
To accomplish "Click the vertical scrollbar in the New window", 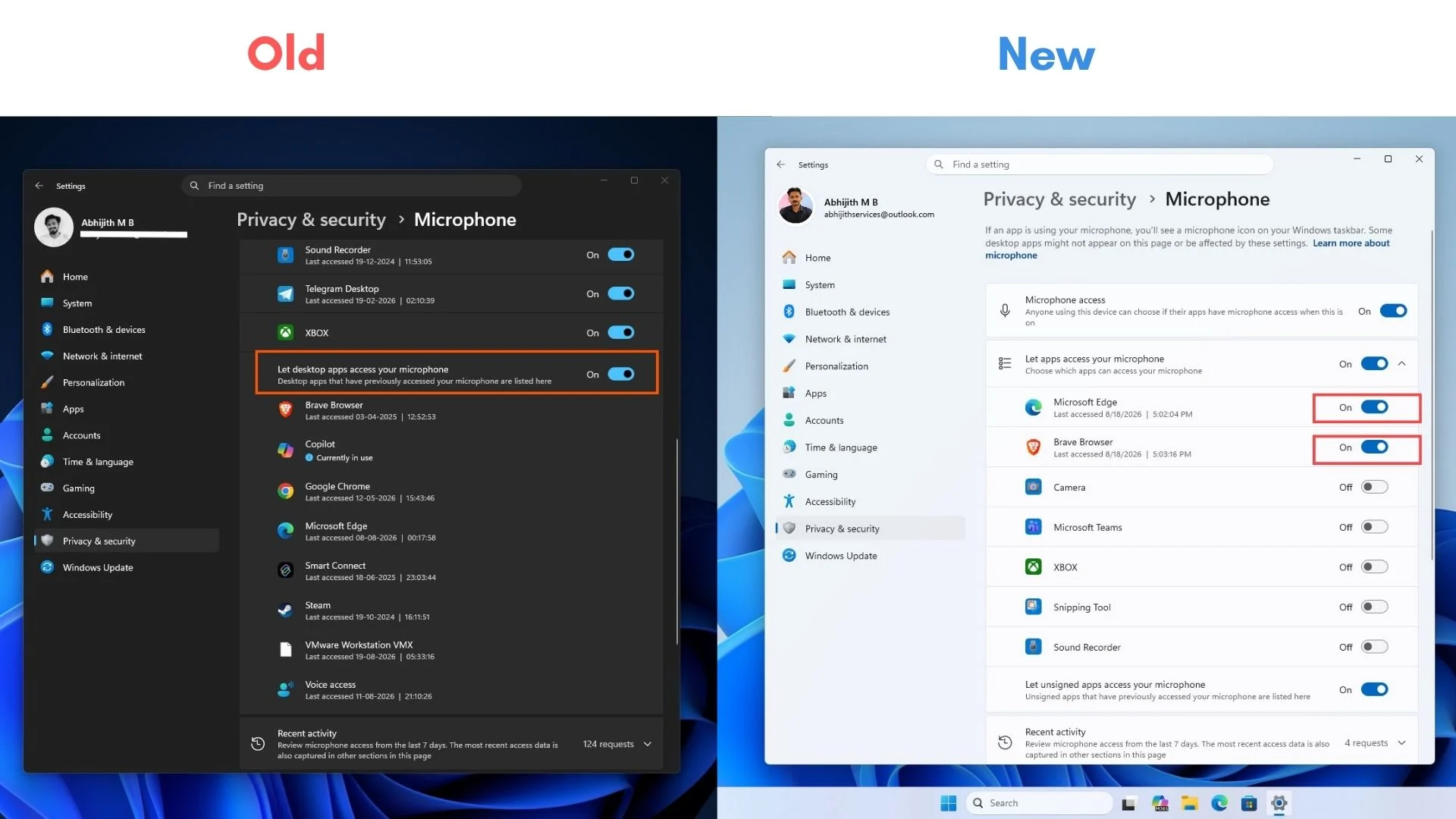I will 1432,394.
